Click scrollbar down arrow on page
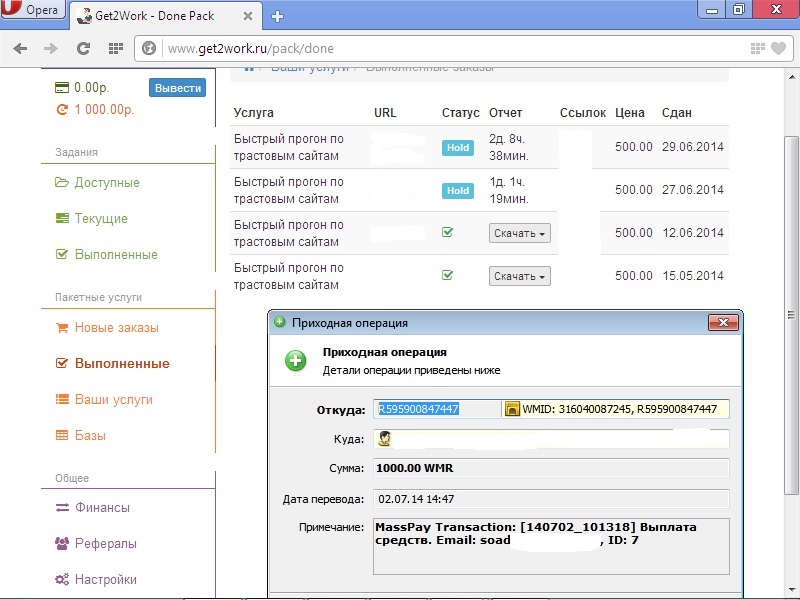The width and height of the screenshot is (800, 600). point(791,591)
